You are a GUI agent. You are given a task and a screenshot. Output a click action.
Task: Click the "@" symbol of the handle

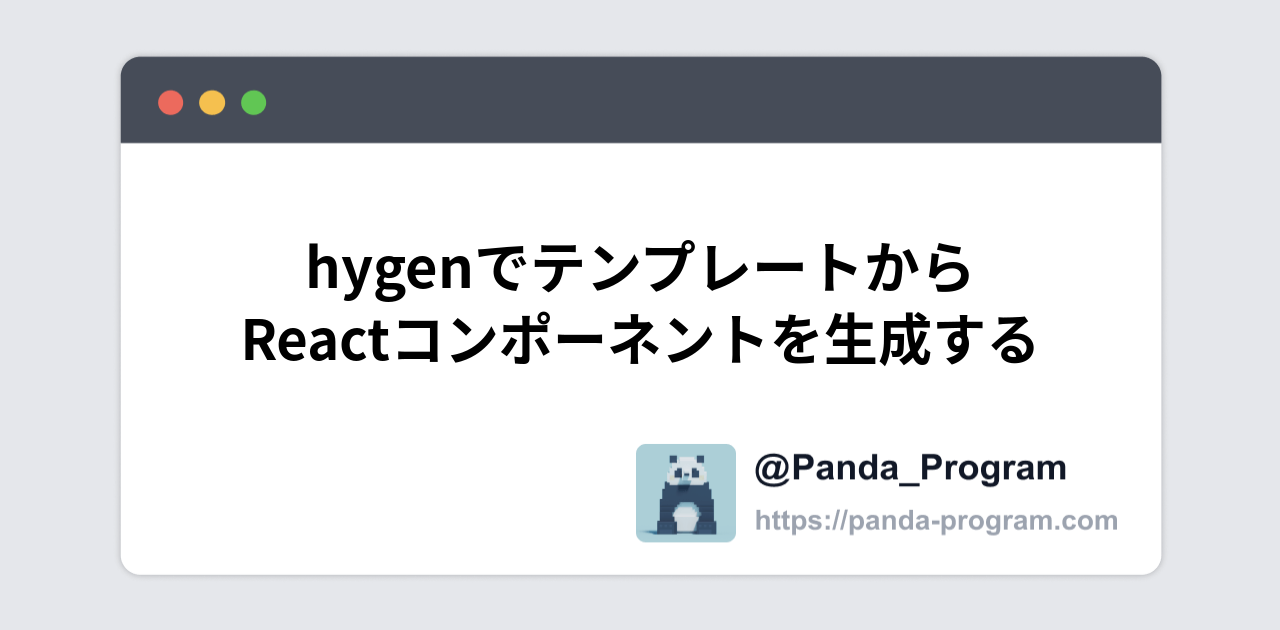point(771,468)
